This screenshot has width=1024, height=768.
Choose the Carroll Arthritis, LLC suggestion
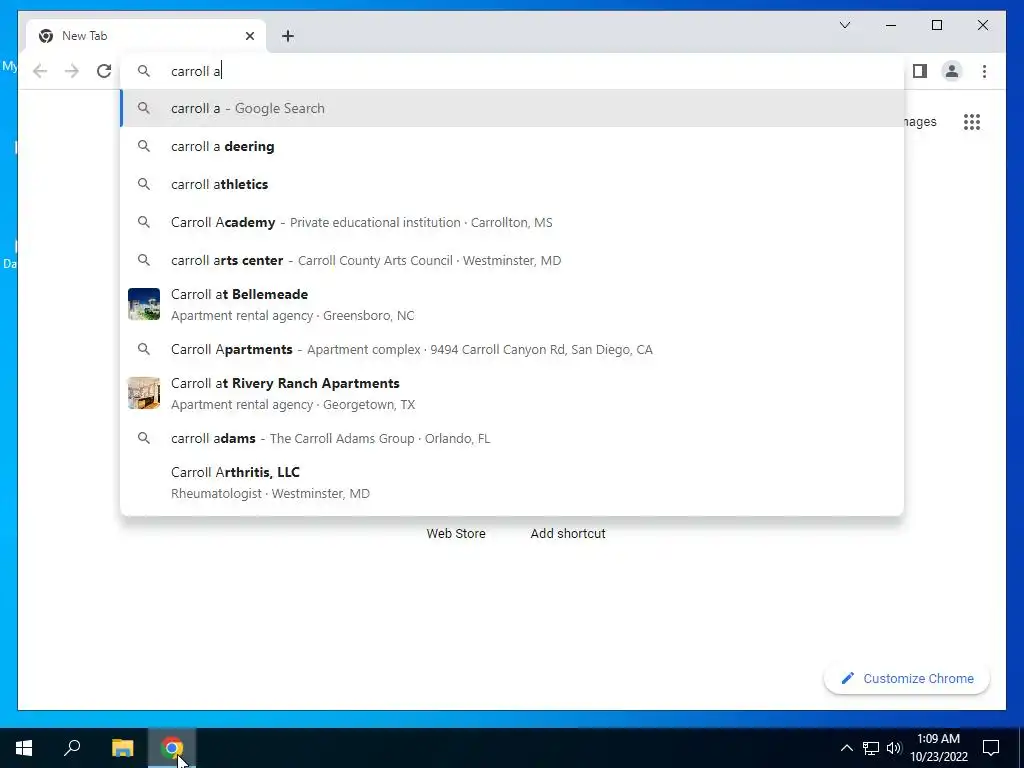[x=513, y=483]
